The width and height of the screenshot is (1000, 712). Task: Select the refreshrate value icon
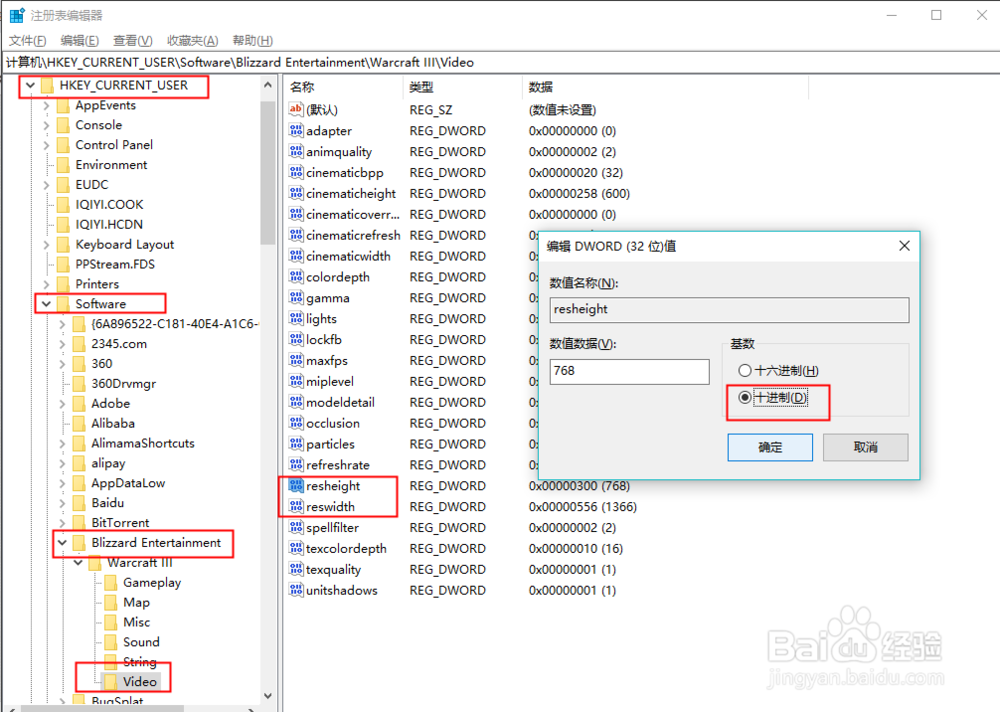(296, 464)
